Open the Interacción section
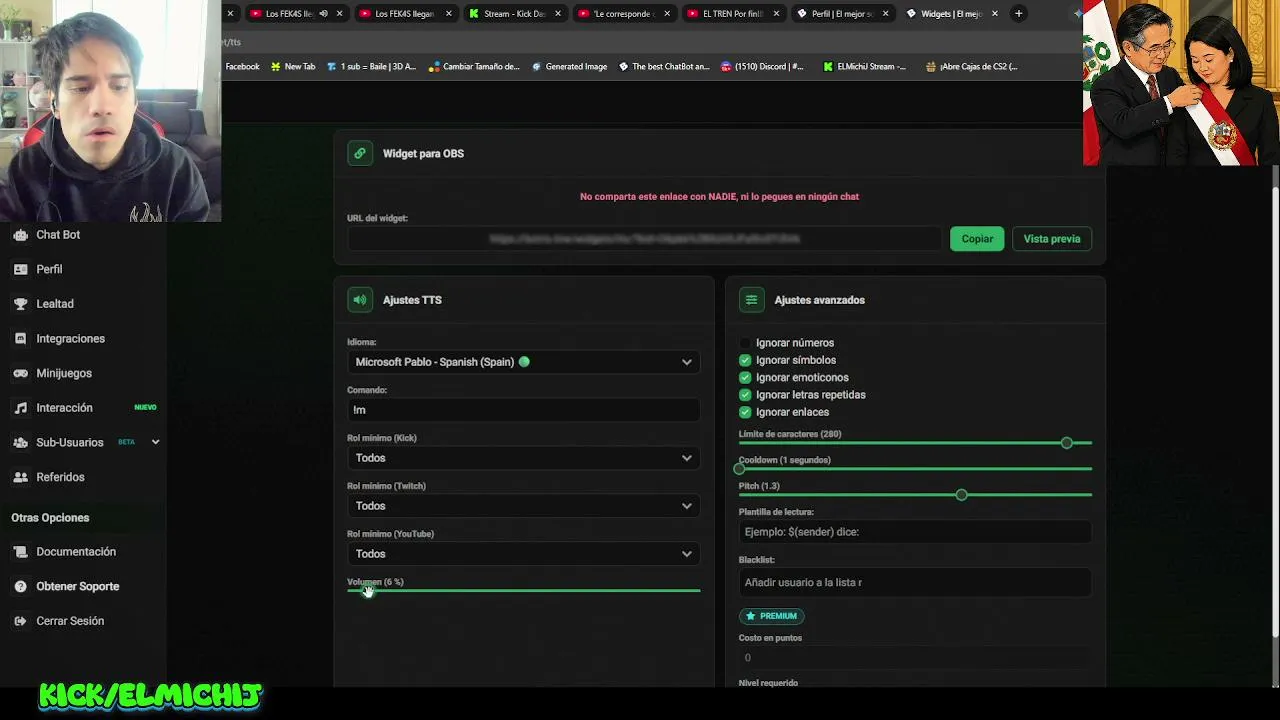Screen dimensions: 1280x720 pos(64,408)
